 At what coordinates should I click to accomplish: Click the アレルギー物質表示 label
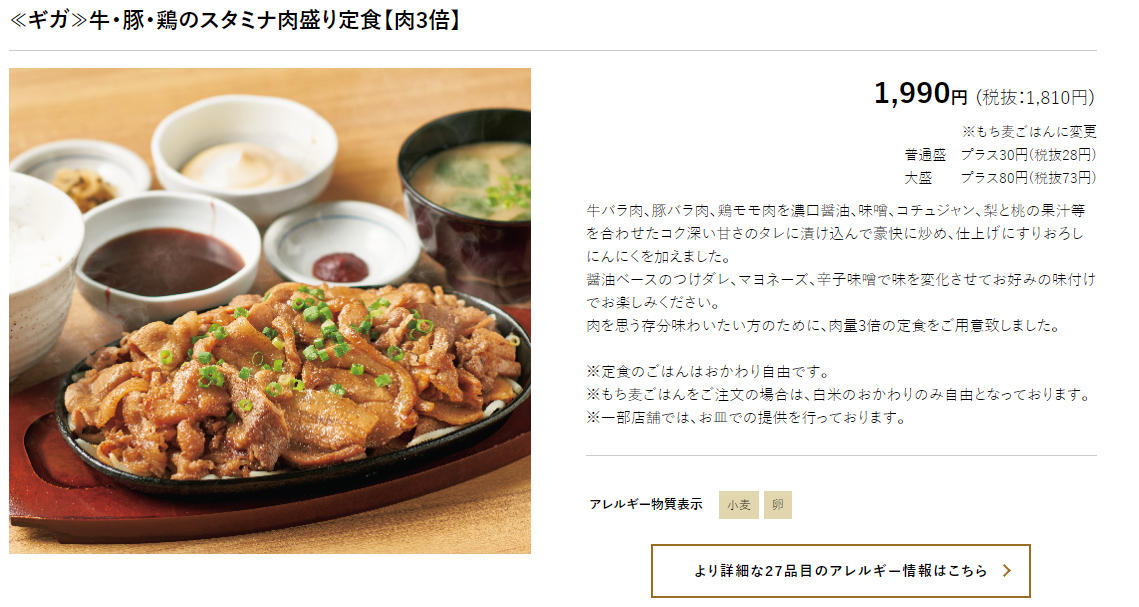tap(646, 504)
